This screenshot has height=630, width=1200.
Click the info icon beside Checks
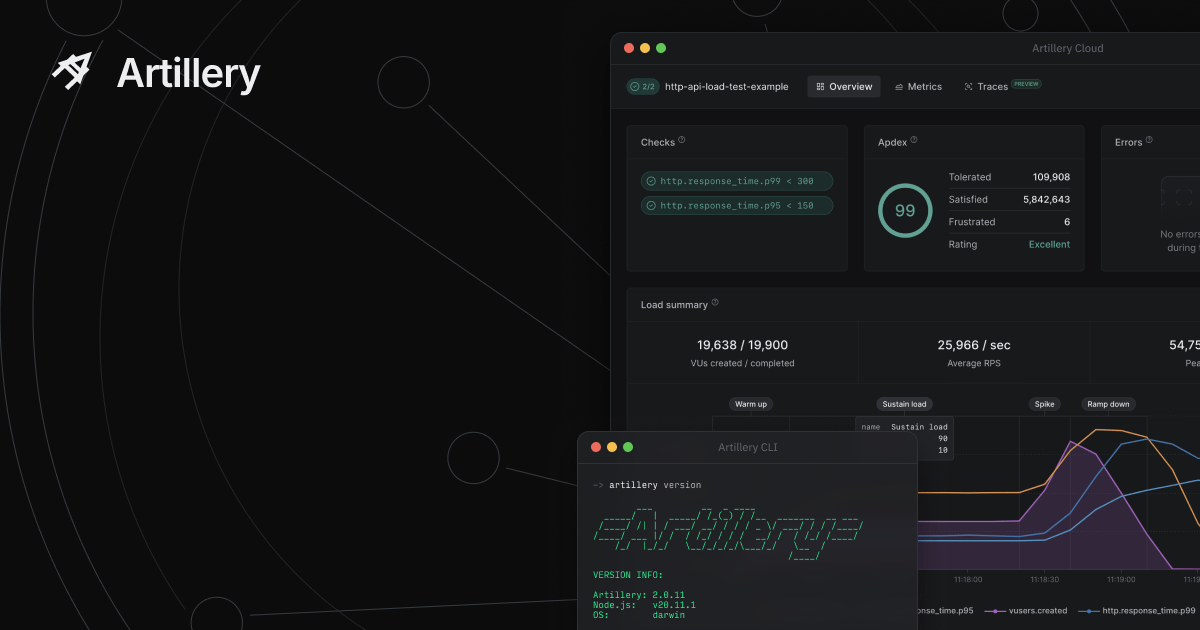coord(682,140)
